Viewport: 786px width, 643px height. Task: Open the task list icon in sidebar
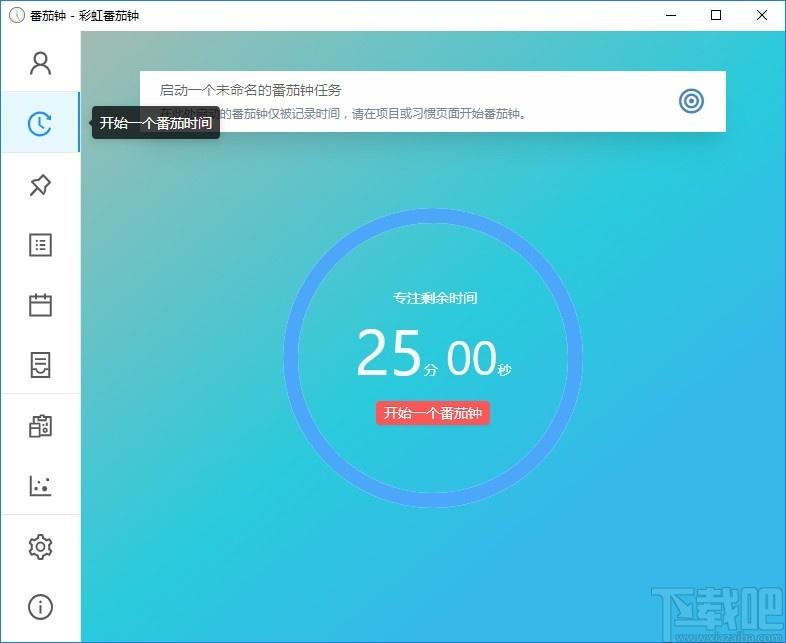pos(40,245)
